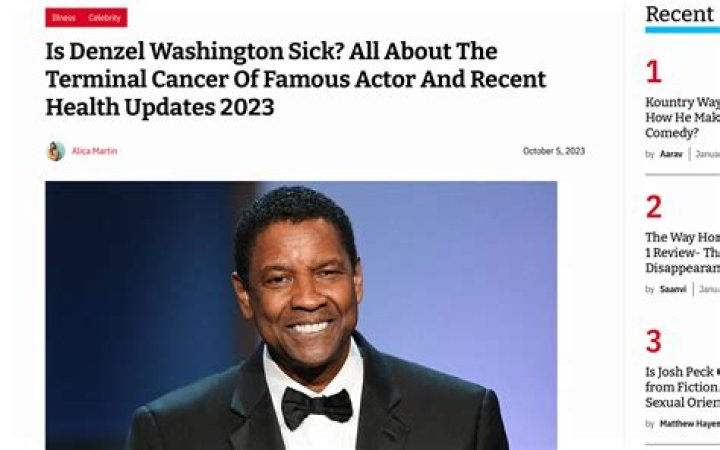View author Aarav's profile link
720x450 pixels.
(671, 154)
